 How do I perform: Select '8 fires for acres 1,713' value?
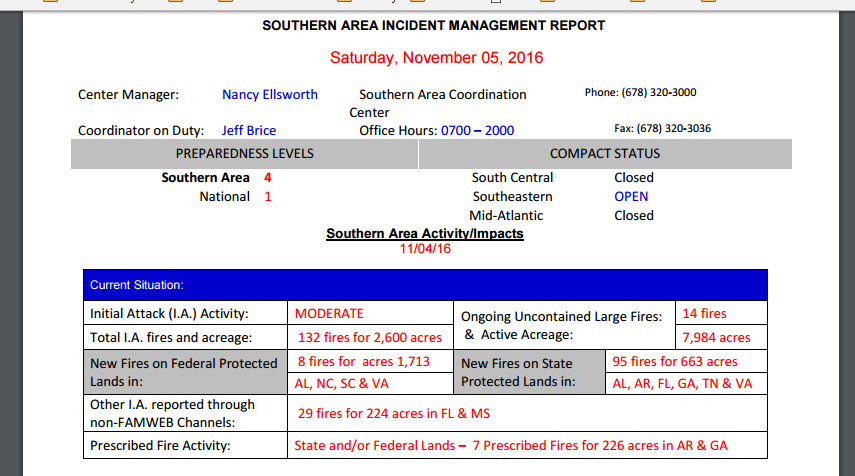[x=364, y=361]
